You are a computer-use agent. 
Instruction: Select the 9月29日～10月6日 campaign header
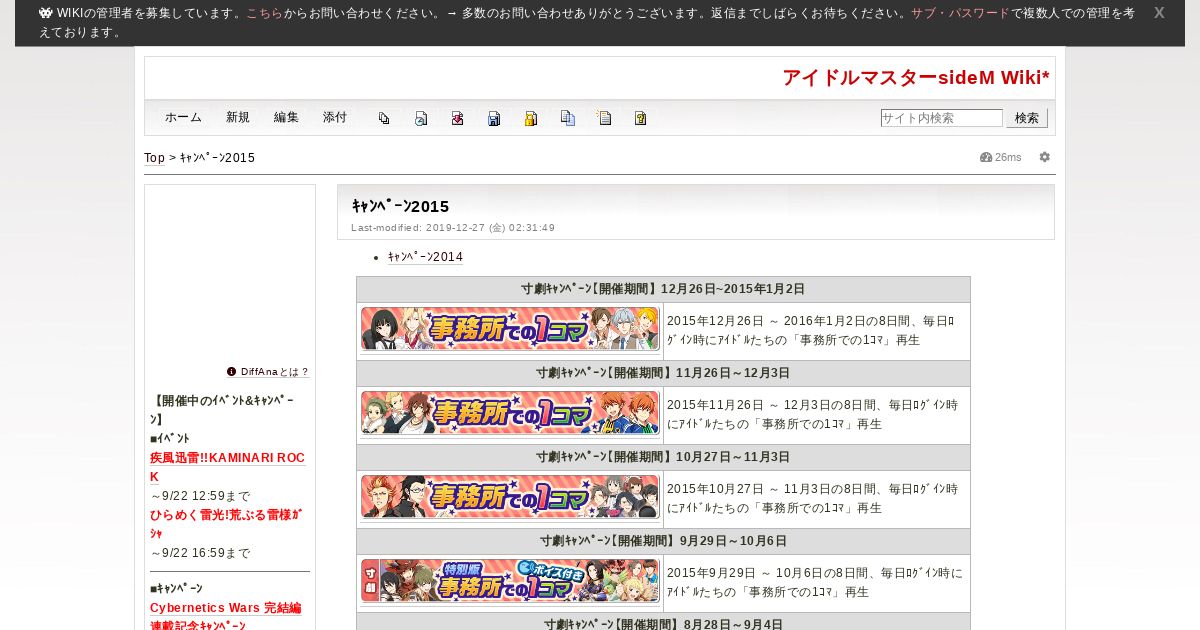click(663, 541)
